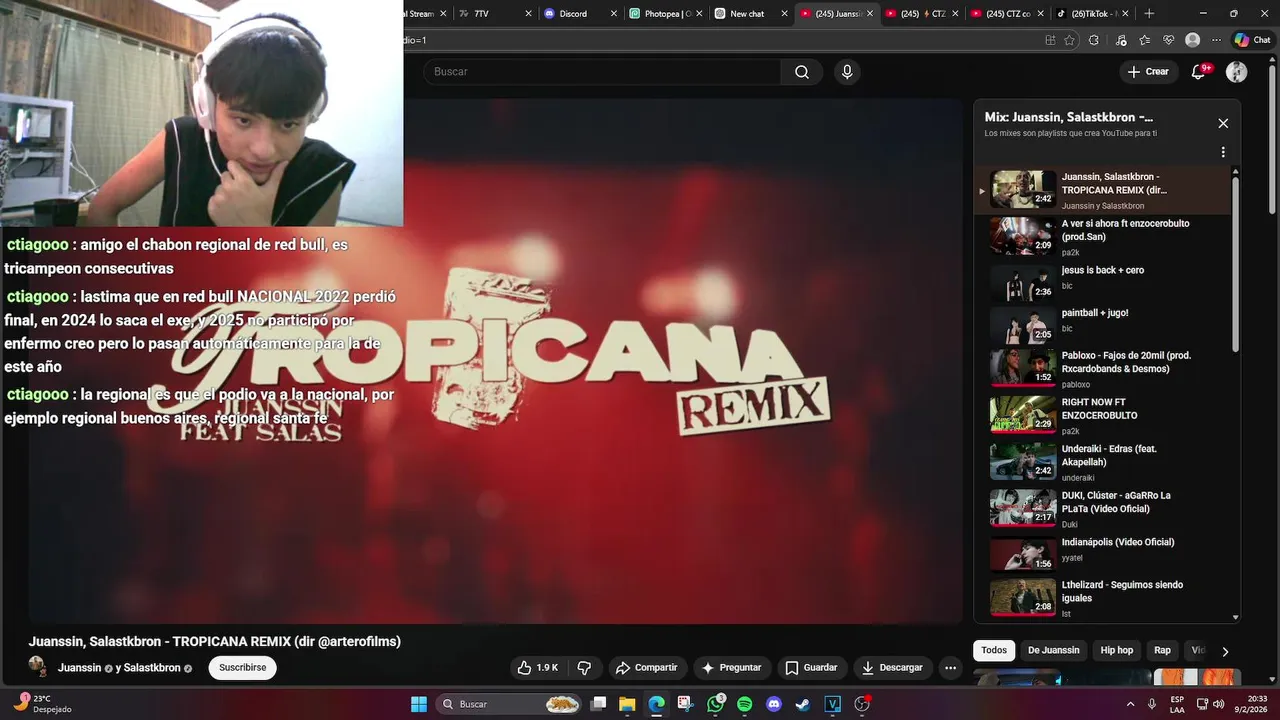
Task: Open browser settings and more menu
Action: click(x=1216, y=40)
